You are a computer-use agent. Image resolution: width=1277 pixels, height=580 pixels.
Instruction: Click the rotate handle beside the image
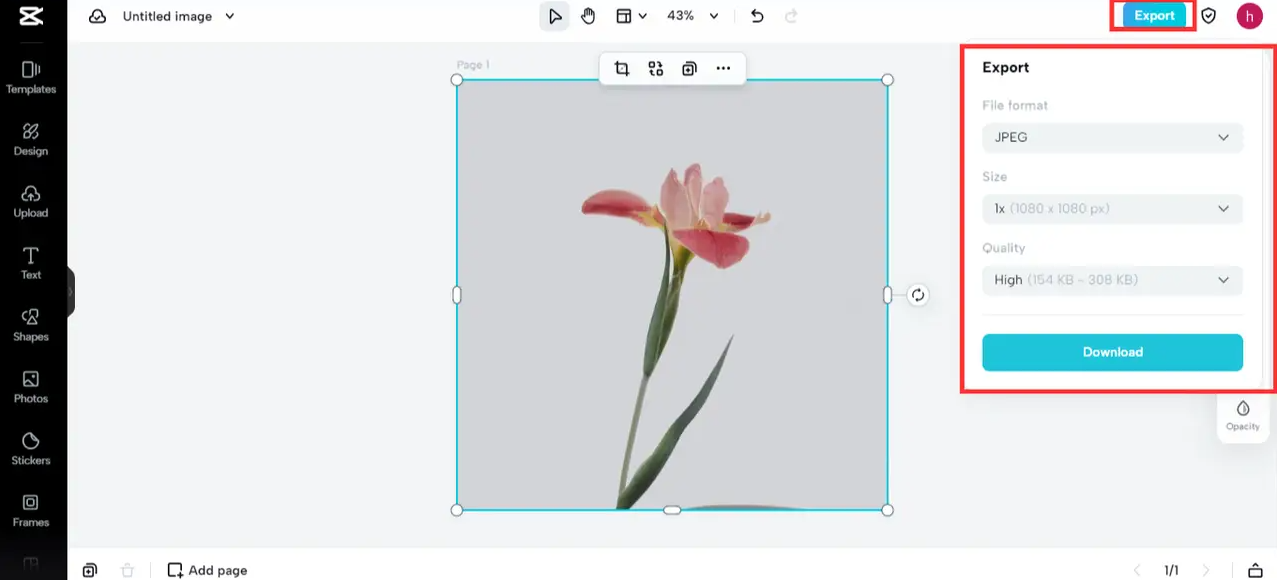pyautogui.click(x=918, y=295)
